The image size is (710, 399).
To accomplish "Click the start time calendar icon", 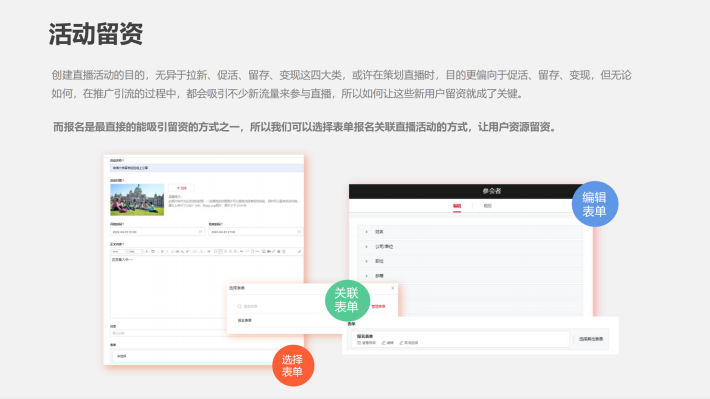I will pyautogui.click(x=201, y=232).
